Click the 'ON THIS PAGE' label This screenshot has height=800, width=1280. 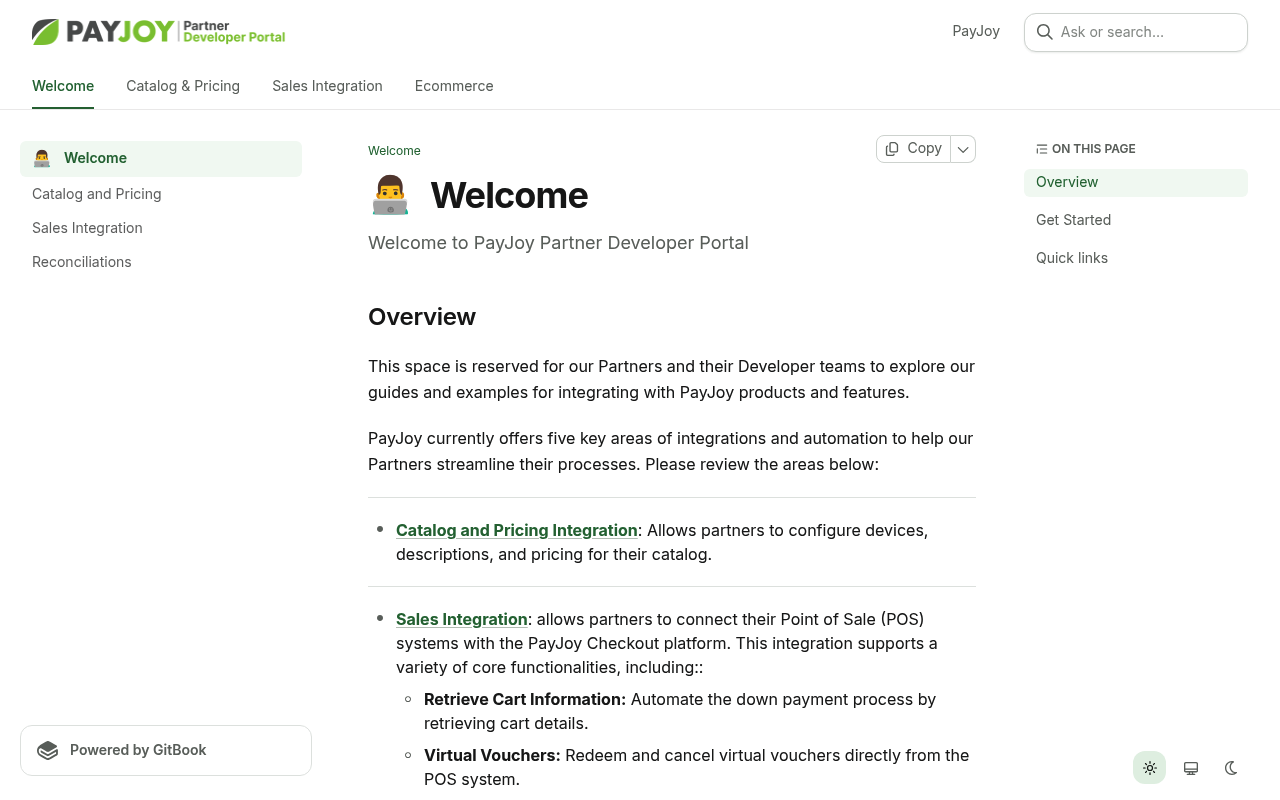coord(1094,149)
